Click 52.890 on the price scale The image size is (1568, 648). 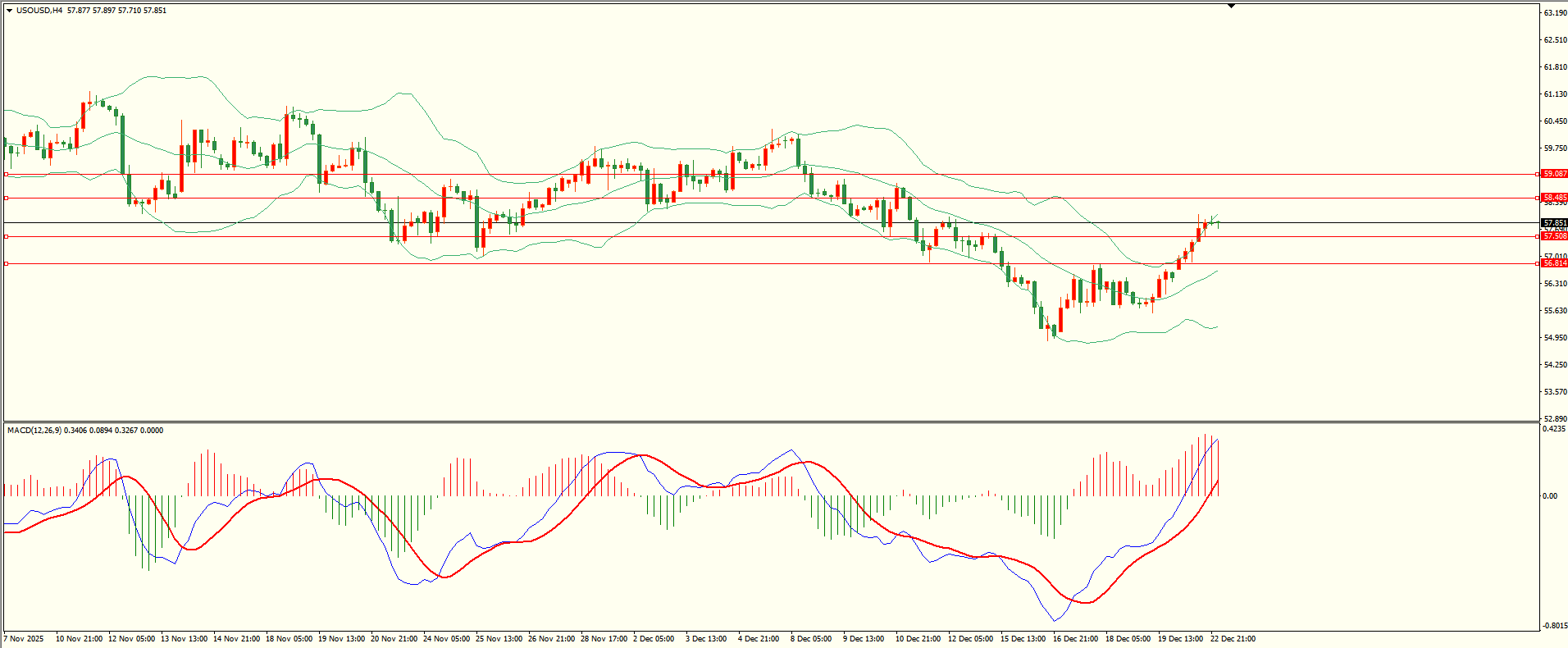click(1555, 418)
